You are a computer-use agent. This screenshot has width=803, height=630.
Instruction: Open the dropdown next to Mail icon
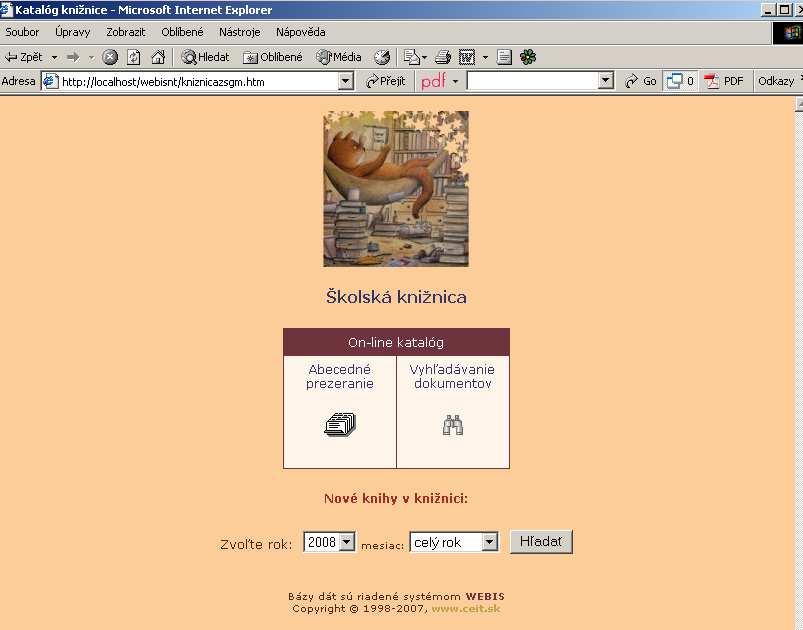coord(425,57)
